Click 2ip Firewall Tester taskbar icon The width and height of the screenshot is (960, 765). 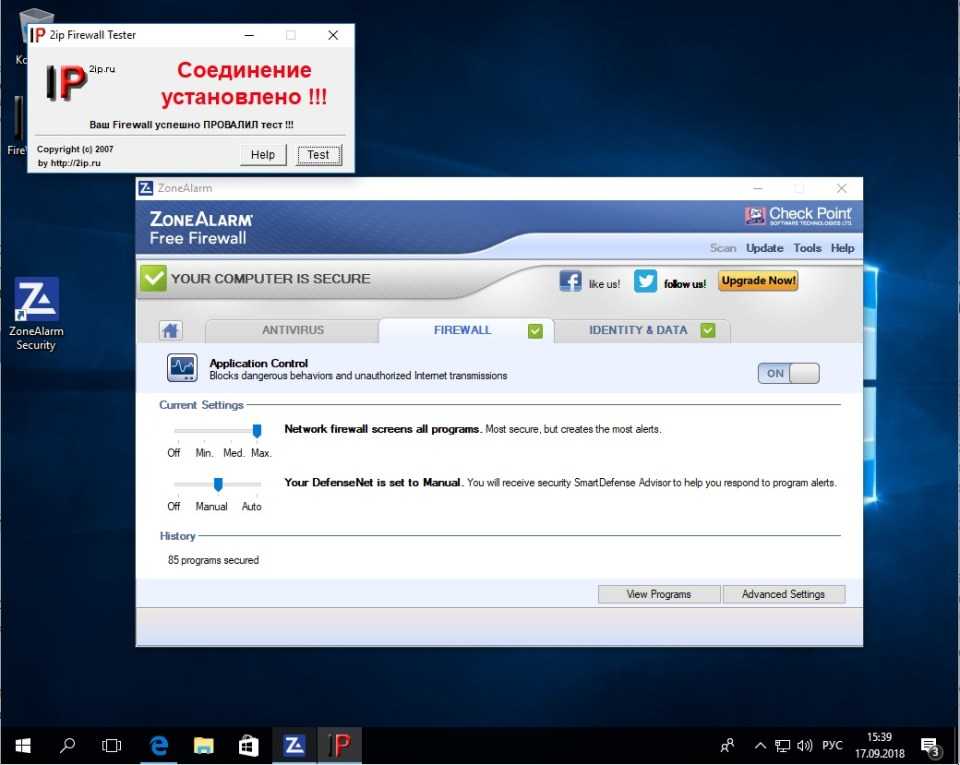[x=340, y=745]
